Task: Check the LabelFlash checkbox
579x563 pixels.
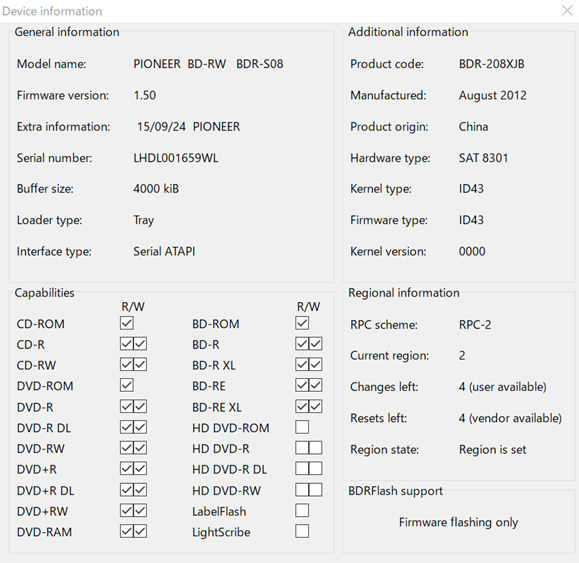Action: coord(302,511)
